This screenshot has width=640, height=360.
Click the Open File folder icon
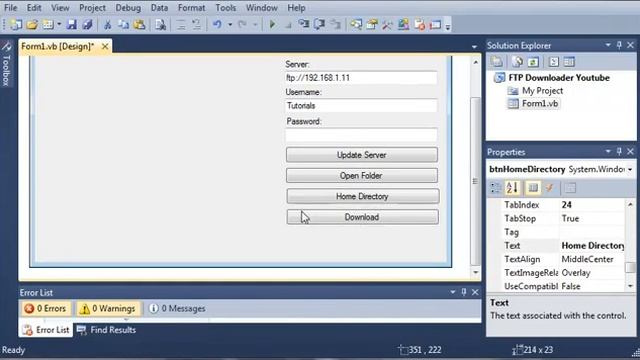pos(32,24)
